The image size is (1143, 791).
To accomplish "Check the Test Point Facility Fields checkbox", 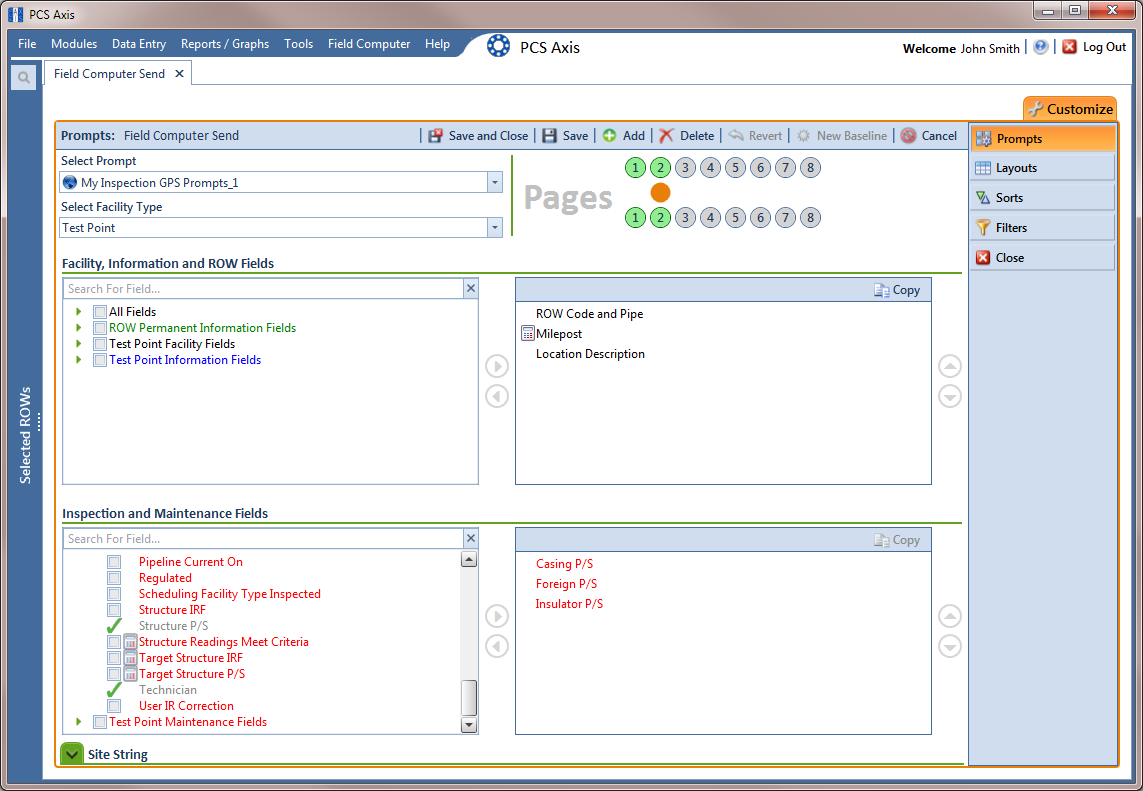I will point(100,344).
